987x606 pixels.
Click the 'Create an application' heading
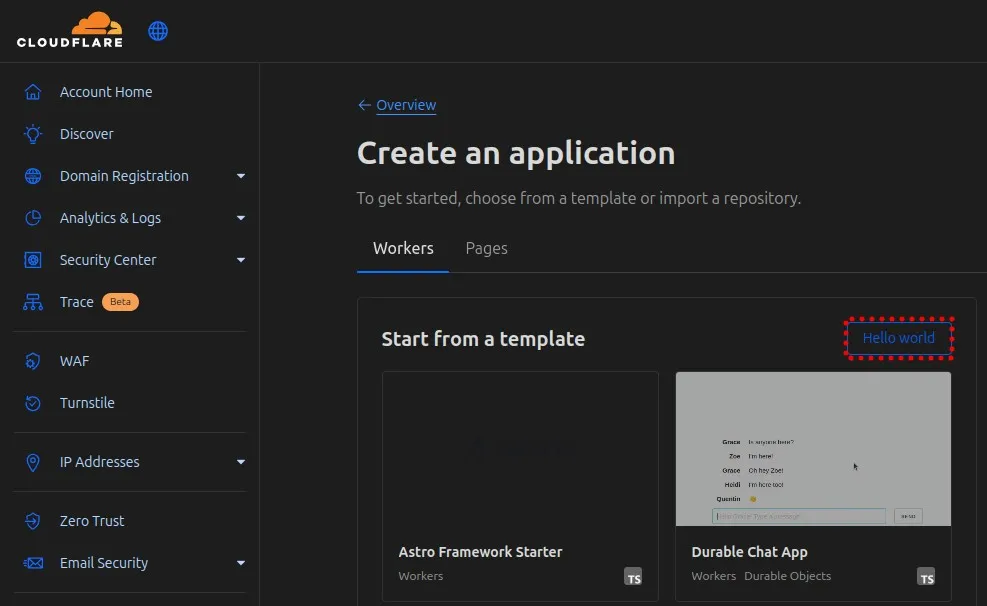click(516, 153)
